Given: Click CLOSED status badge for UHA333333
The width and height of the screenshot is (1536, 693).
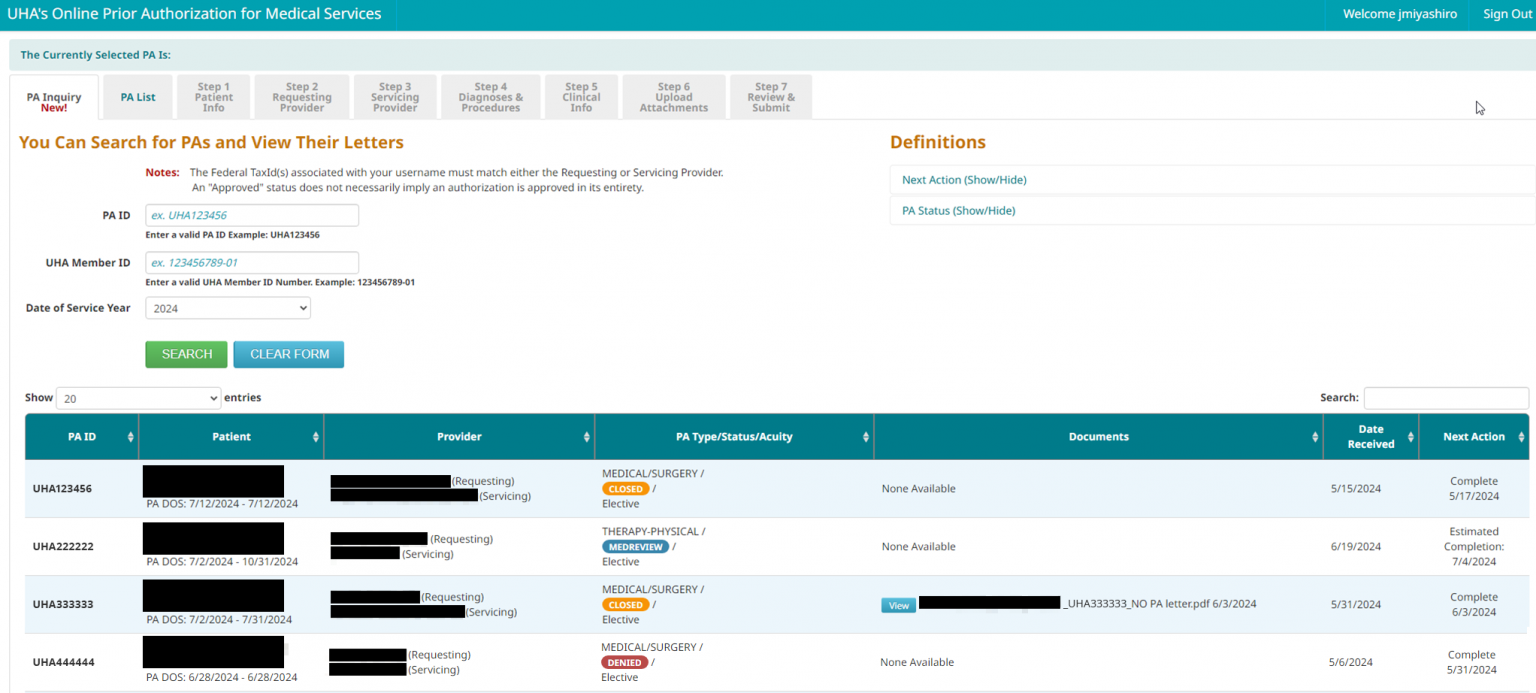Looking at the screenshot, I should pos(626,605).
